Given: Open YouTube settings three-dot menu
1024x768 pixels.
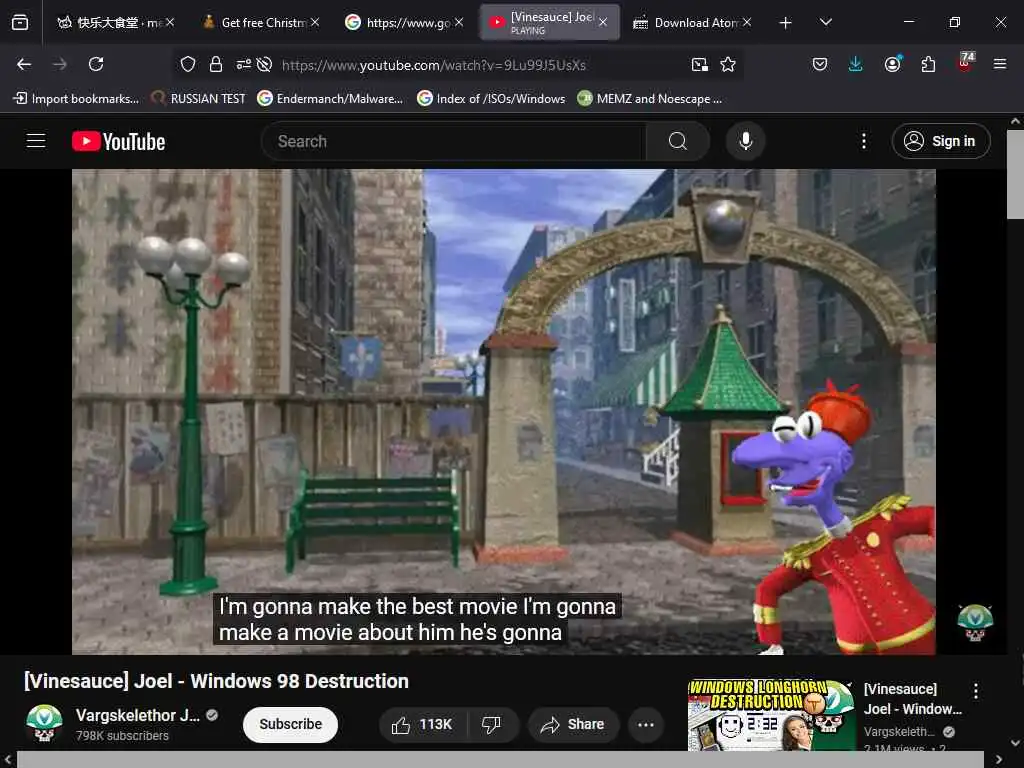Looking at the screenshot, I should click(863, 141).
